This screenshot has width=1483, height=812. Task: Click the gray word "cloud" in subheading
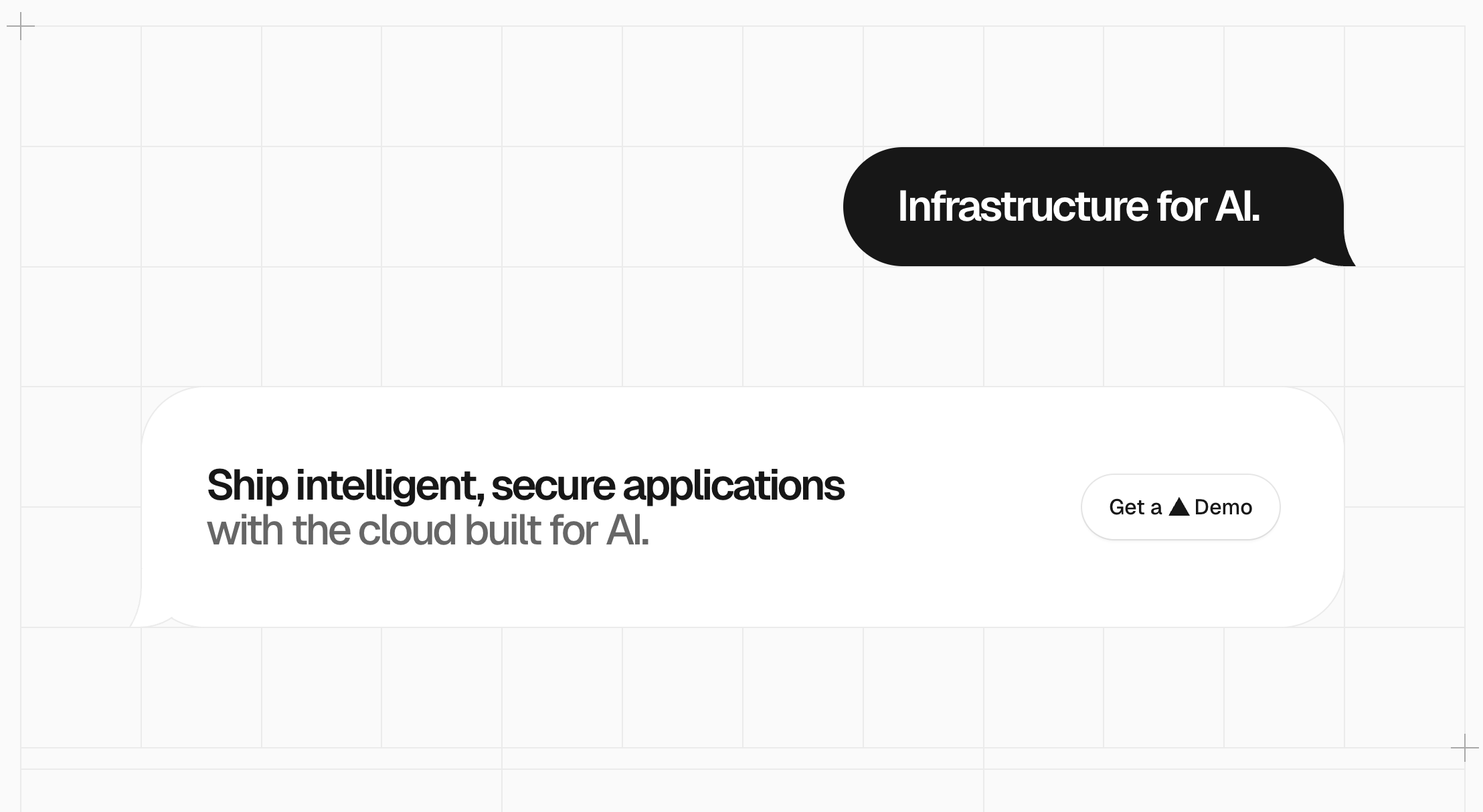coord(407,530)
